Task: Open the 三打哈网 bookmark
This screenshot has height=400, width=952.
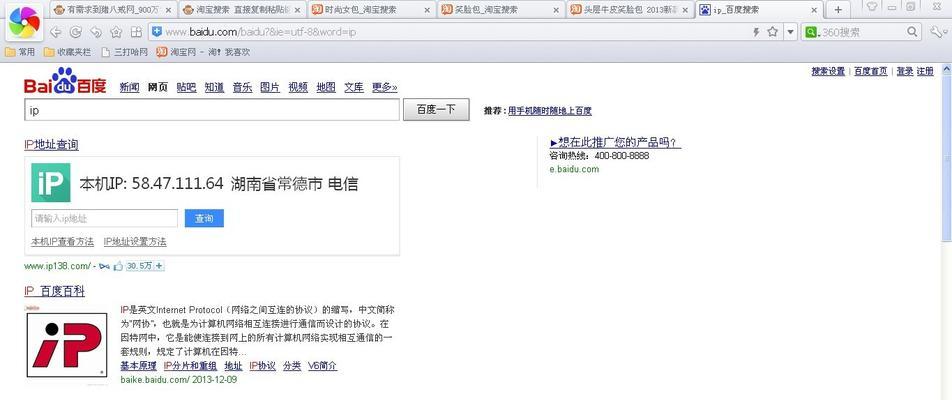Action: coord(124,52)
